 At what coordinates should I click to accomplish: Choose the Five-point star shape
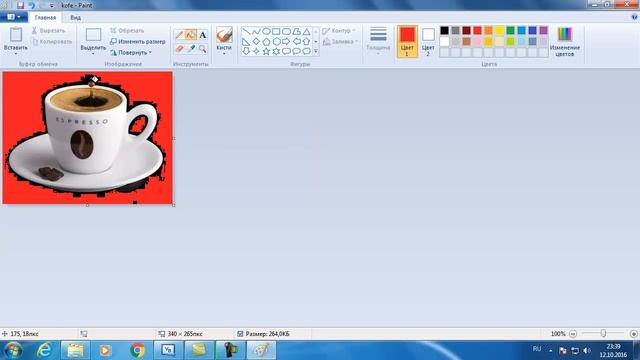tap(266, 51)
